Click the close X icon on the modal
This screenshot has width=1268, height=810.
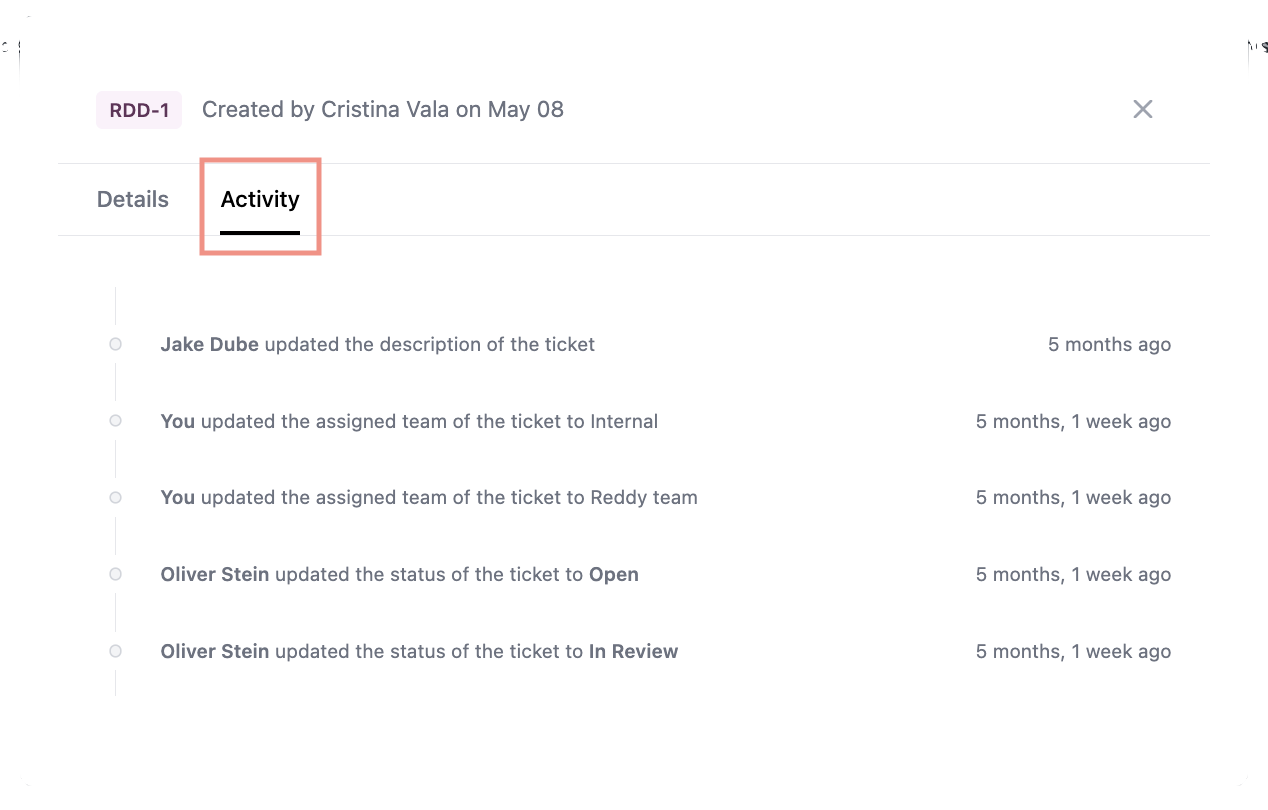point(1143,109)
